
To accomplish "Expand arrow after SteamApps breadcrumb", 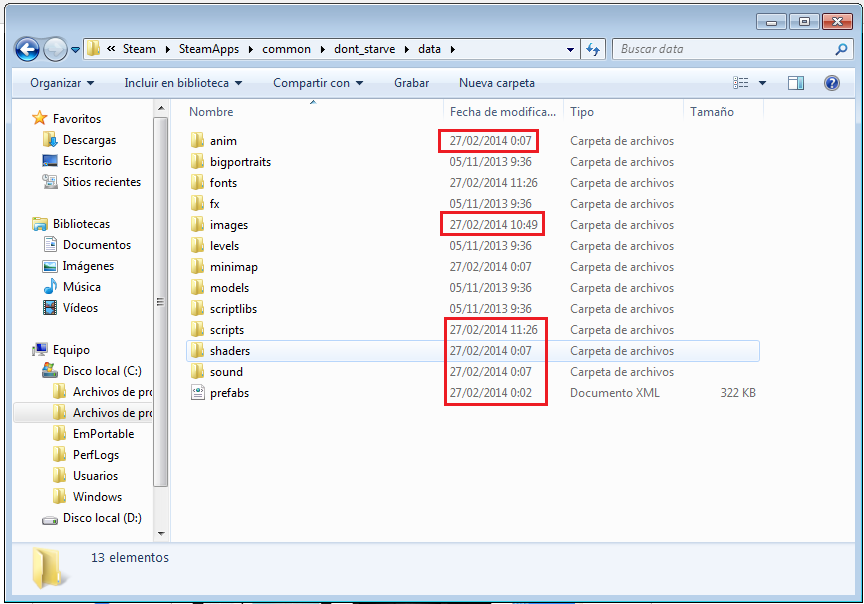I will [251, 50].
